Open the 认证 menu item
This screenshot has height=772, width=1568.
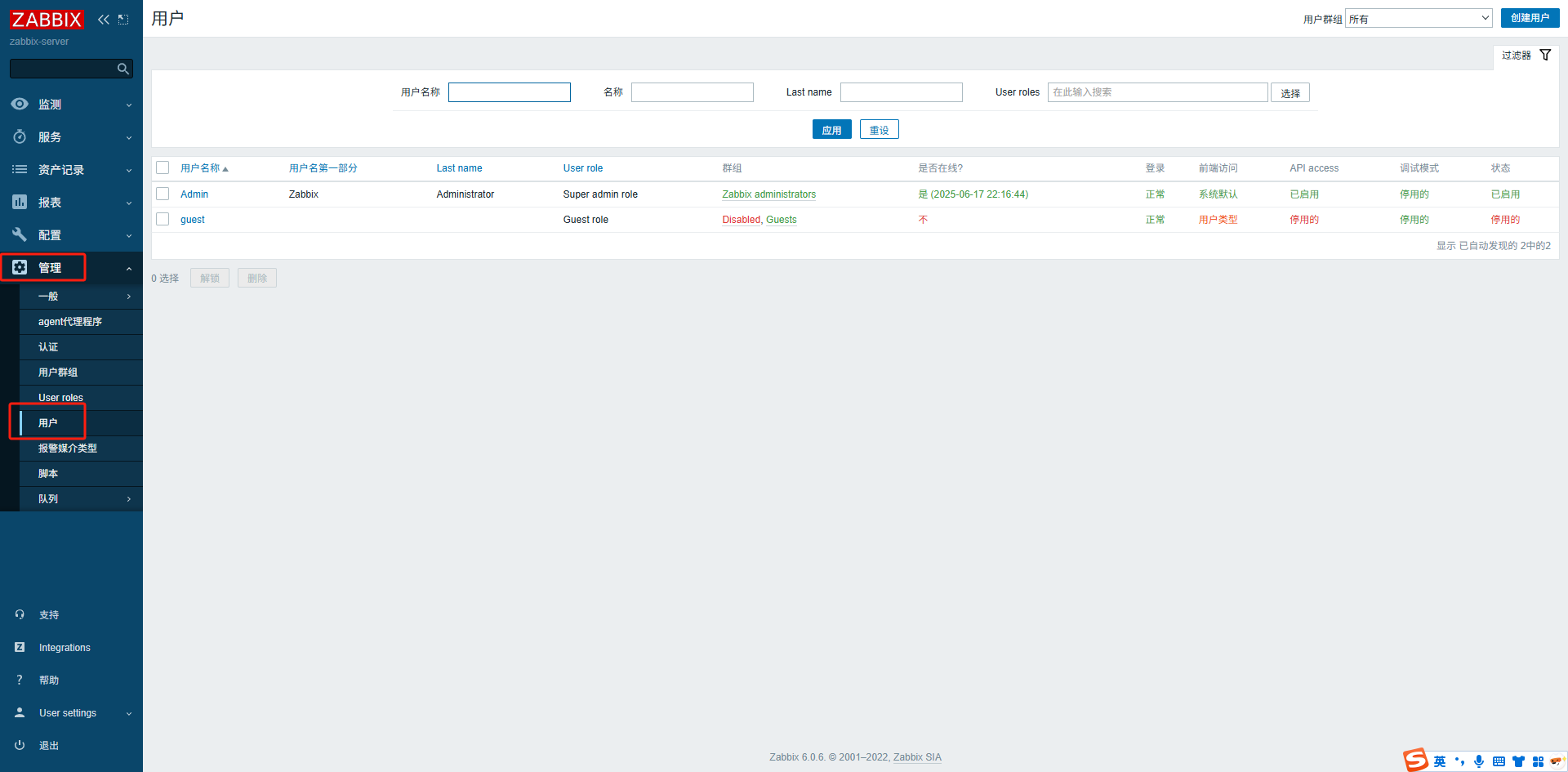point(81,346)
